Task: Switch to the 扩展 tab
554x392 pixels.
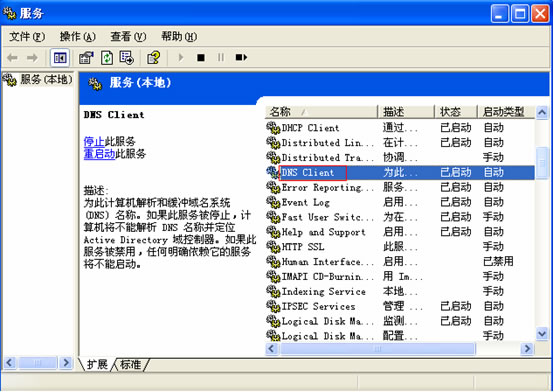Action: click(97, 364)
